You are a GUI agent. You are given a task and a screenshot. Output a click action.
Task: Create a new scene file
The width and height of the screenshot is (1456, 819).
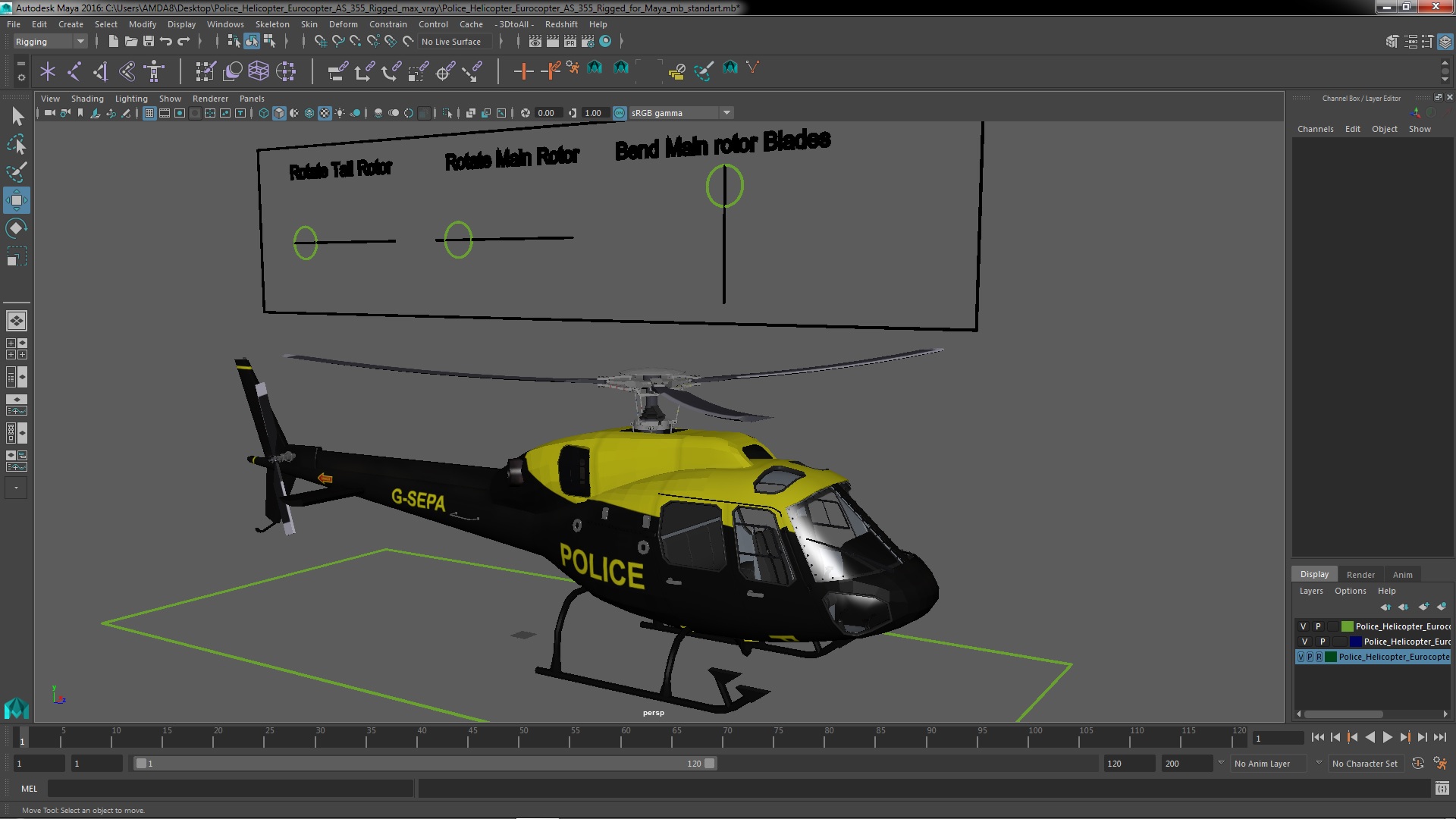(x=114, y=41)
